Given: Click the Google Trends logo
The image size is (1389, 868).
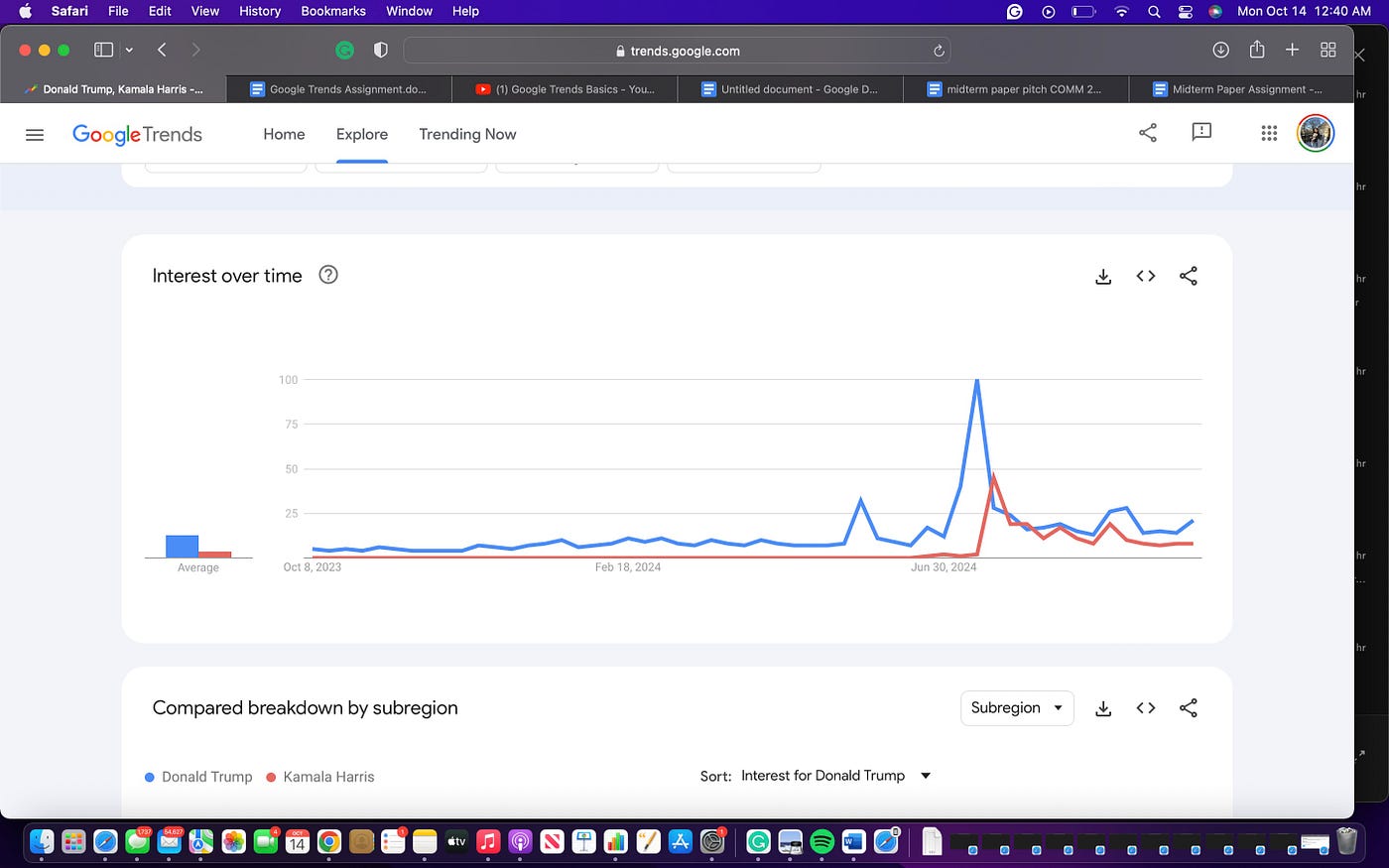Looking at the screenshot, I should [x=137, y=135].
